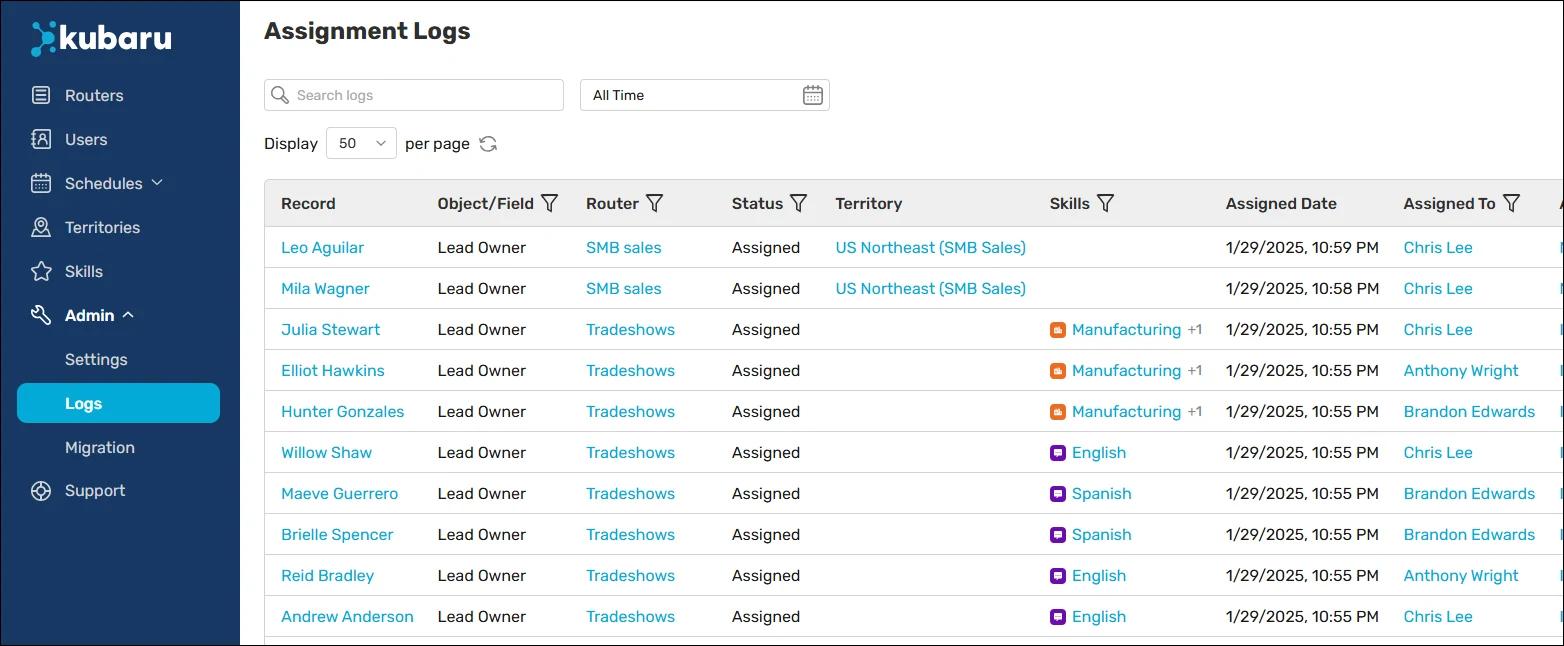Image resolution: width=1564 pixels, height=646 pixels.
Task: Click Spanish skill icon in Brielle Spencer row
Action: [x=1058, y=535]
